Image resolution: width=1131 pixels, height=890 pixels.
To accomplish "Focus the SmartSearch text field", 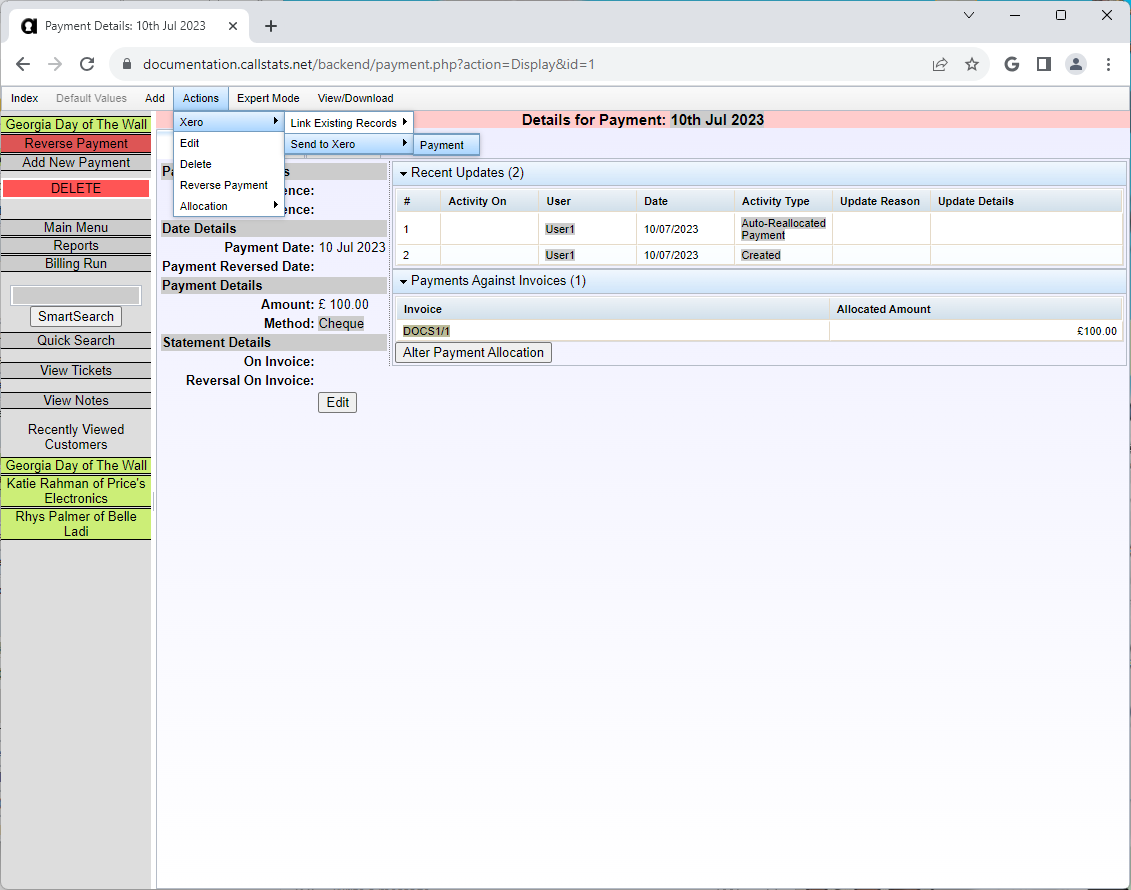I will [x=76, y=295].
